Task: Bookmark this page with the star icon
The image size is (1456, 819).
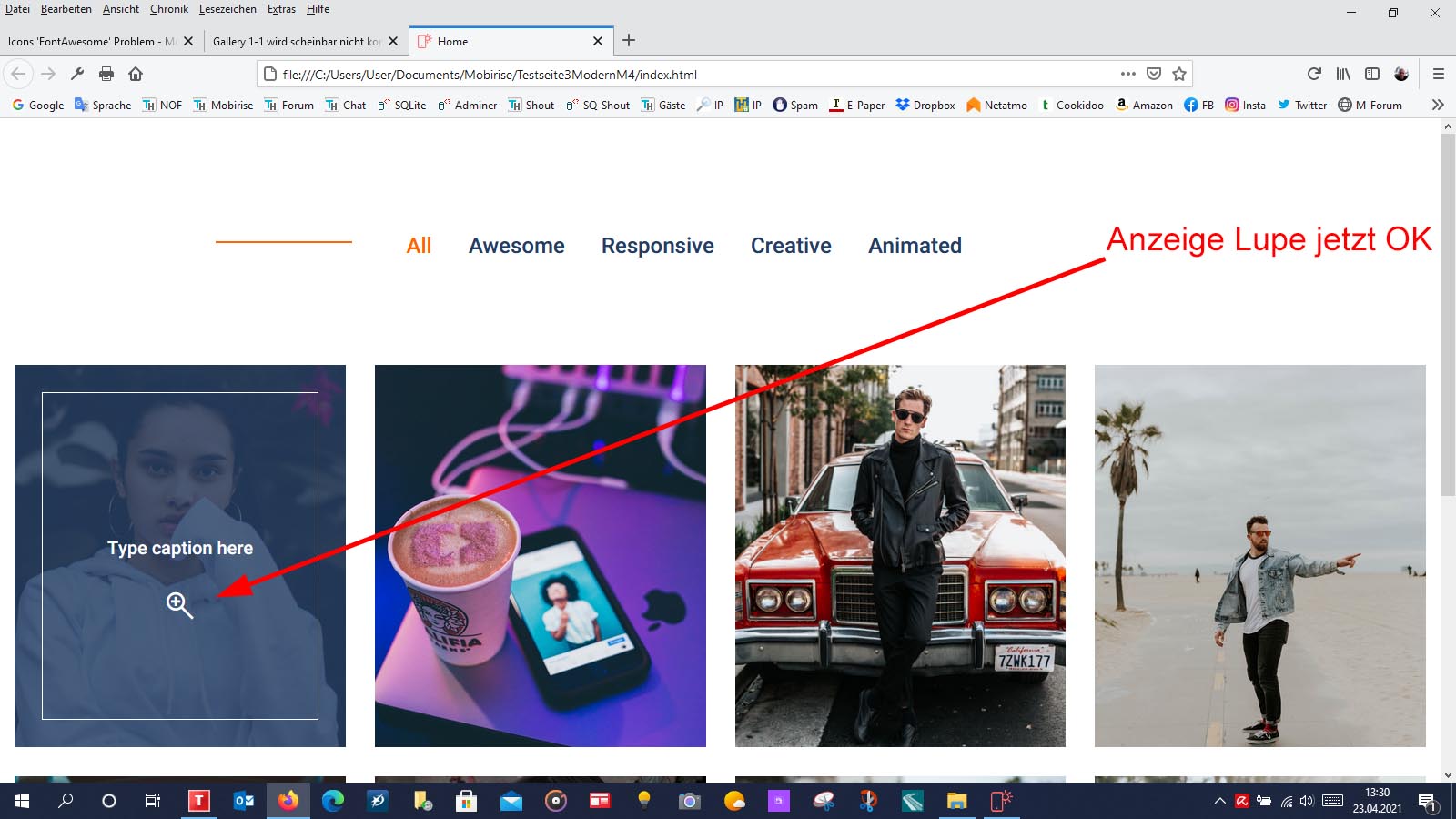Action: 1179,74
